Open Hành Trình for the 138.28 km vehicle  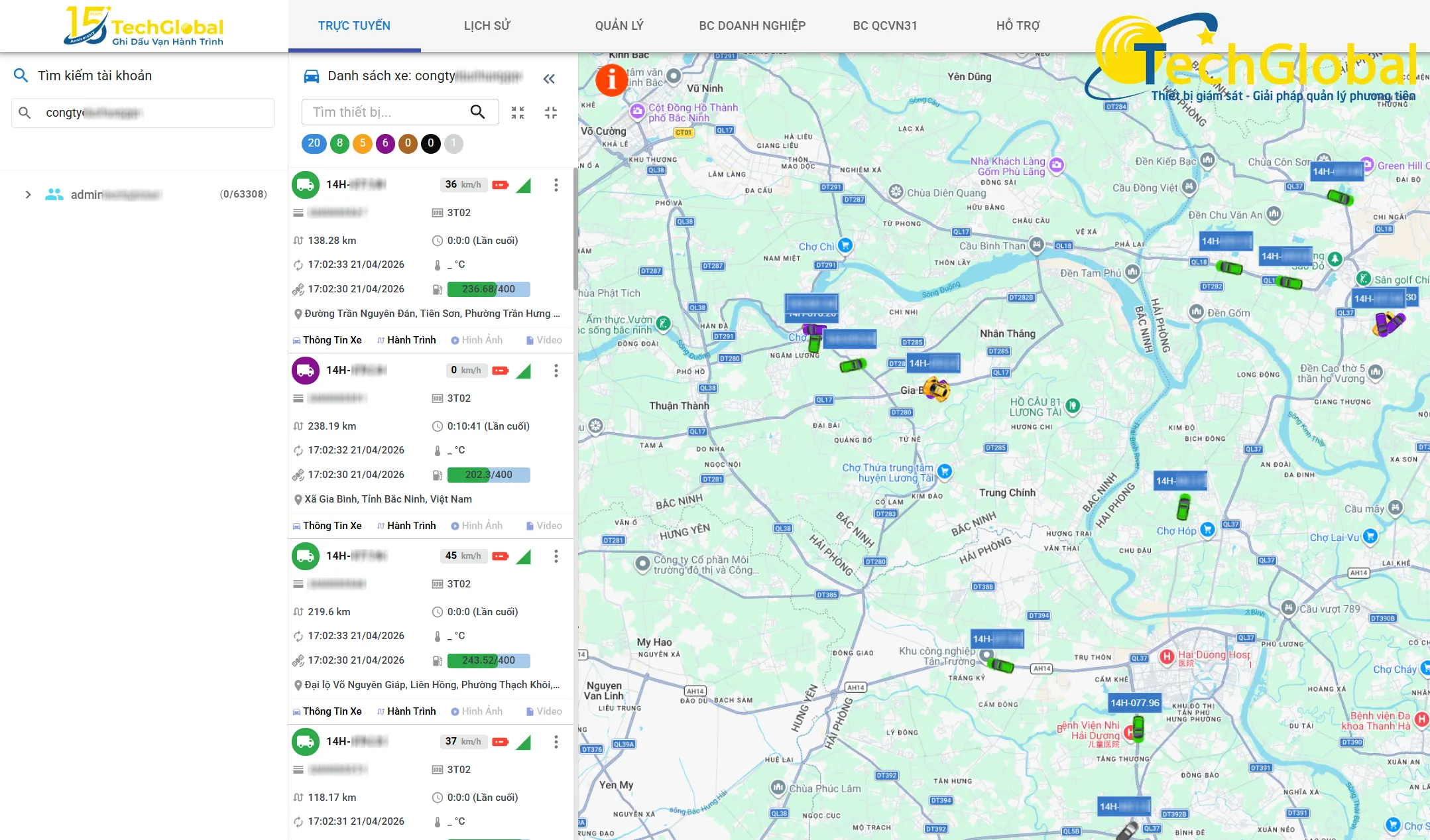(406, 340)
